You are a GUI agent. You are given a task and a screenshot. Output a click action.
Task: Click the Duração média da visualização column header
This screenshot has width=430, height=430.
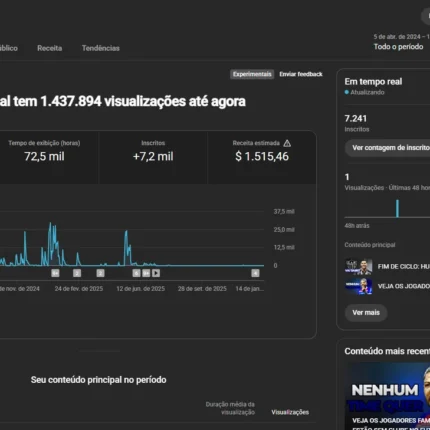(x=230, y=408)
